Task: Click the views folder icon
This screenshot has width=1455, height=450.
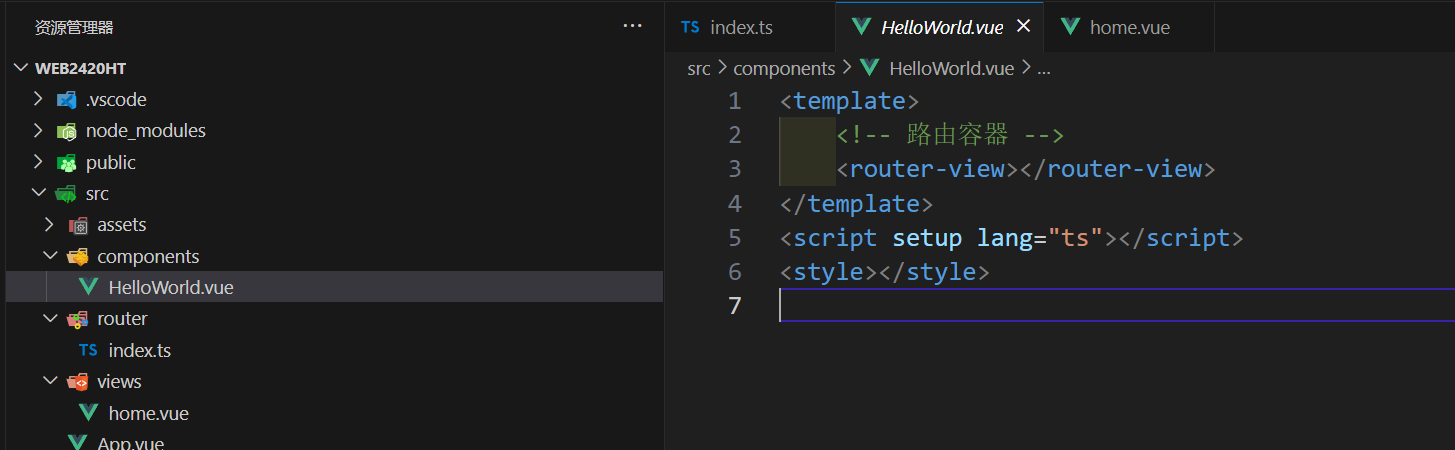Action: pos(78,382)
